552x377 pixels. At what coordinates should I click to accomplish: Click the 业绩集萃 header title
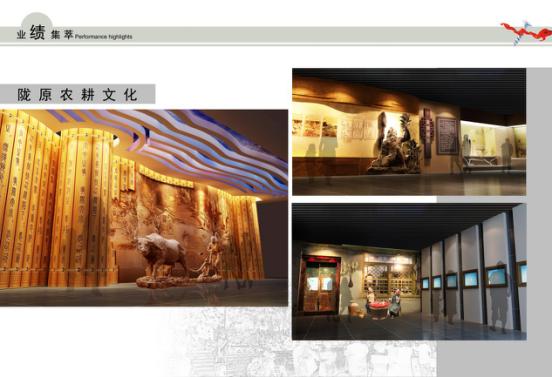pyautogui.click(x=45, y=34)
